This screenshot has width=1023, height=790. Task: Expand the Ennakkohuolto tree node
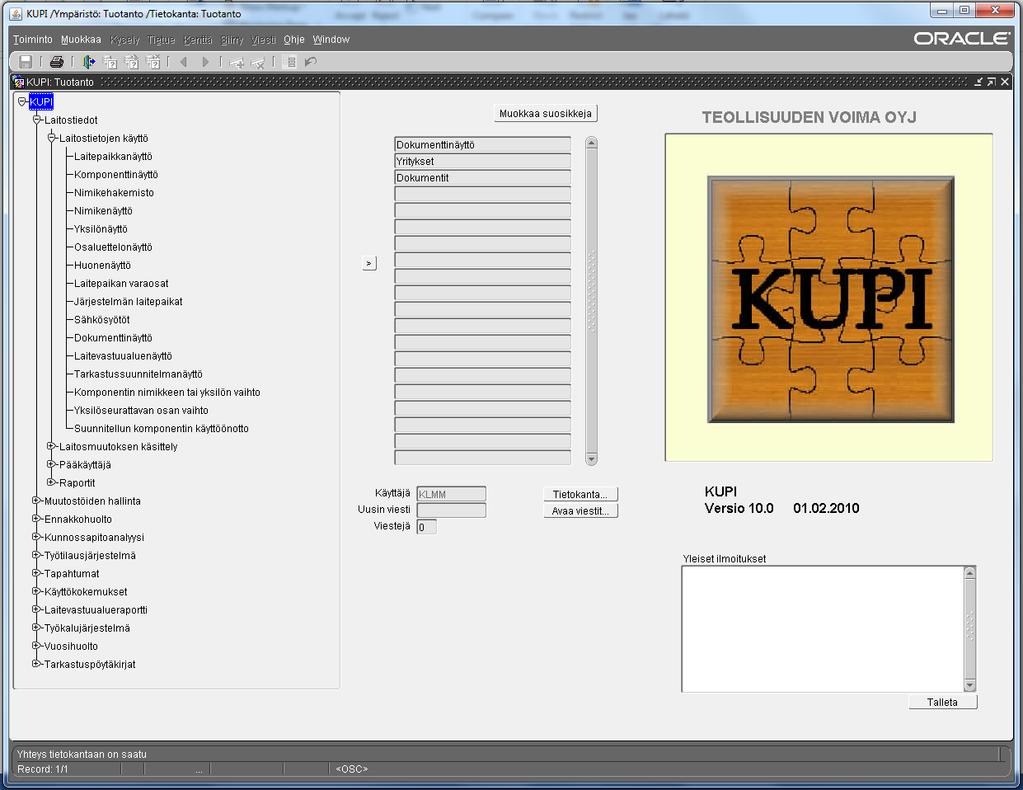point(37,519)
